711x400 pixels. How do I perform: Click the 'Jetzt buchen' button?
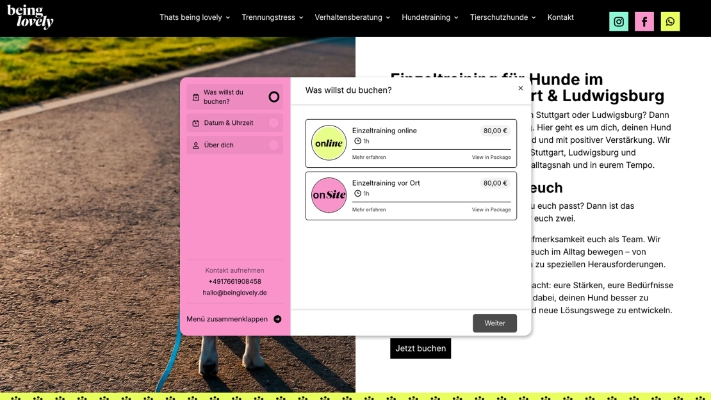[x=420, y=348]
